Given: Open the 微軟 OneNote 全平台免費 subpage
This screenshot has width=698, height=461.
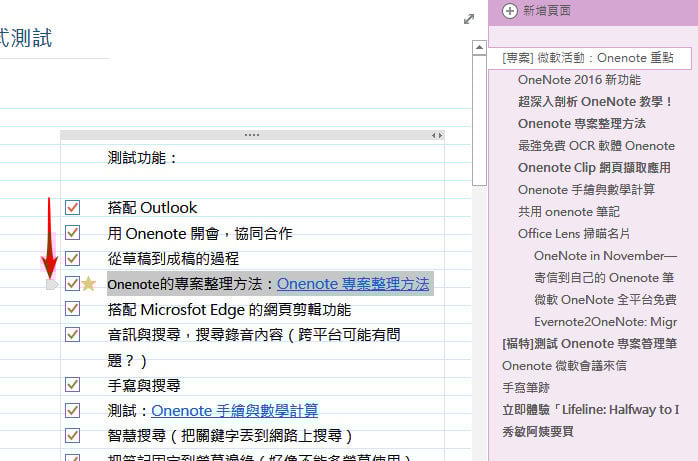Looking at the screenshot, I should [605, 300].
